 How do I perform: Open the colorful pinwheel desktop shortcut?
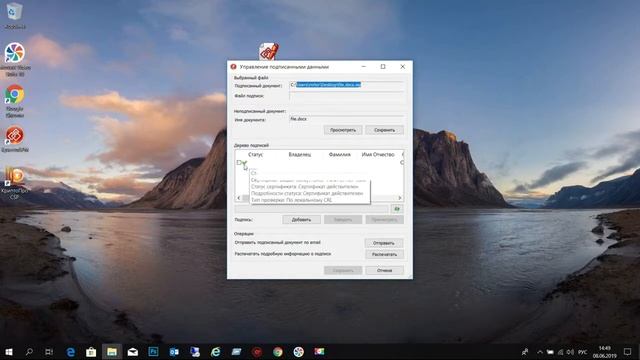coord(15,59)
